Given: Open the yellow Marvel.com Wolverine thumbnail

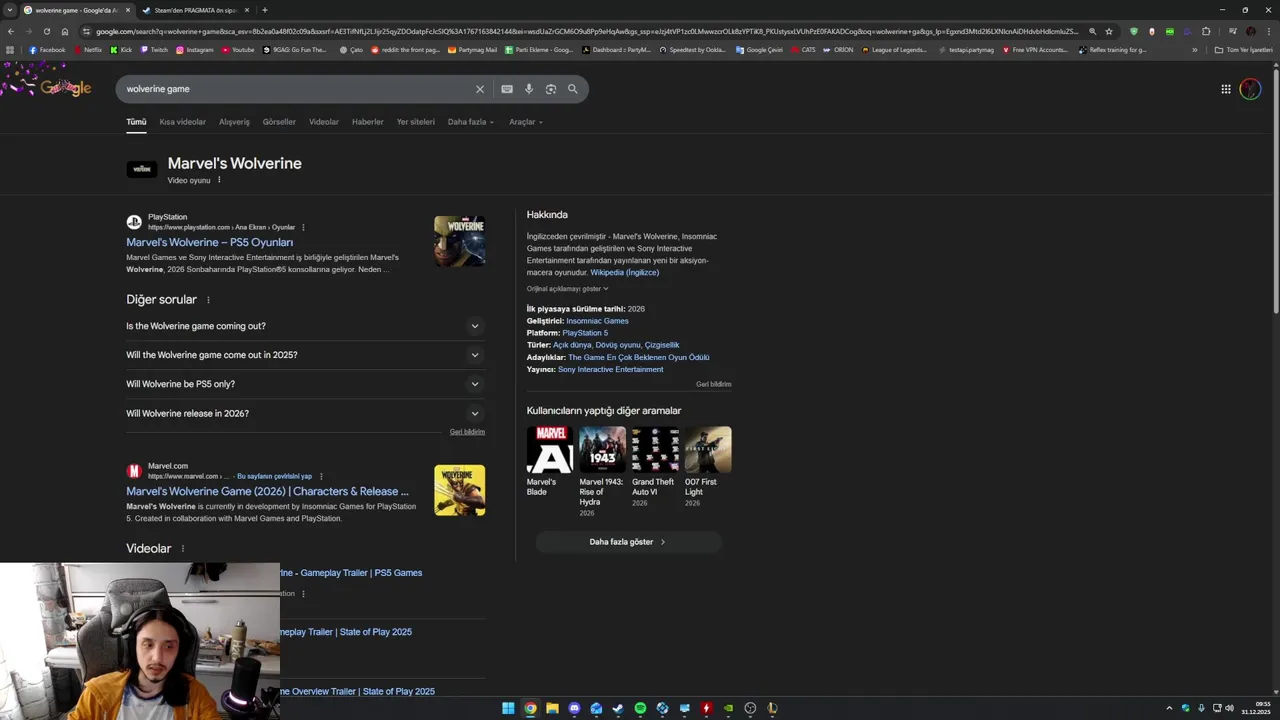Looking at the screenshot, I should [460, 490].
